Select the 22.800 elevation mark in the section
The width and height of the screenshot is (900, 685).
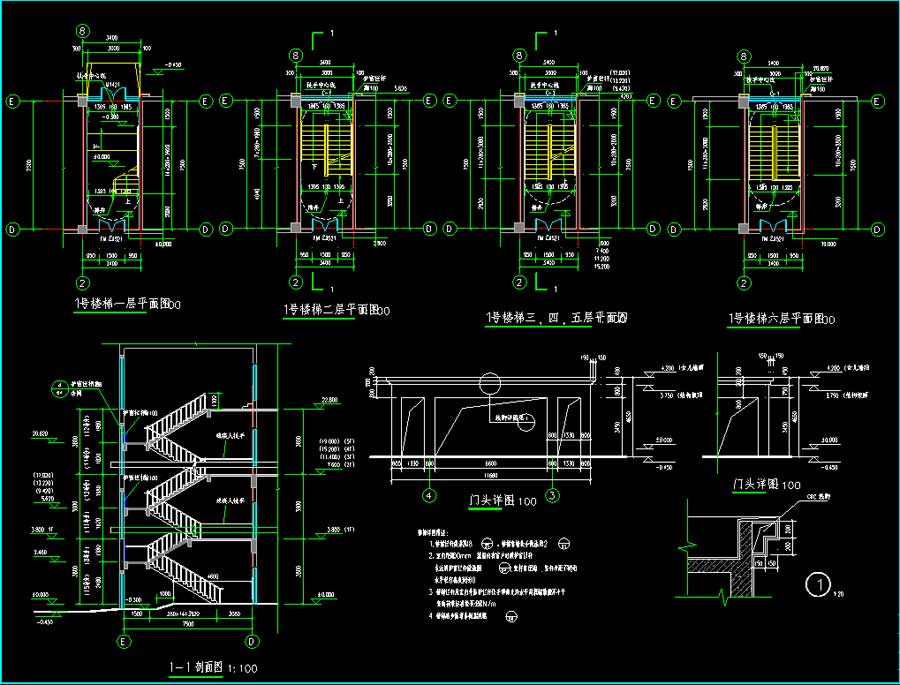pos(330,400)
